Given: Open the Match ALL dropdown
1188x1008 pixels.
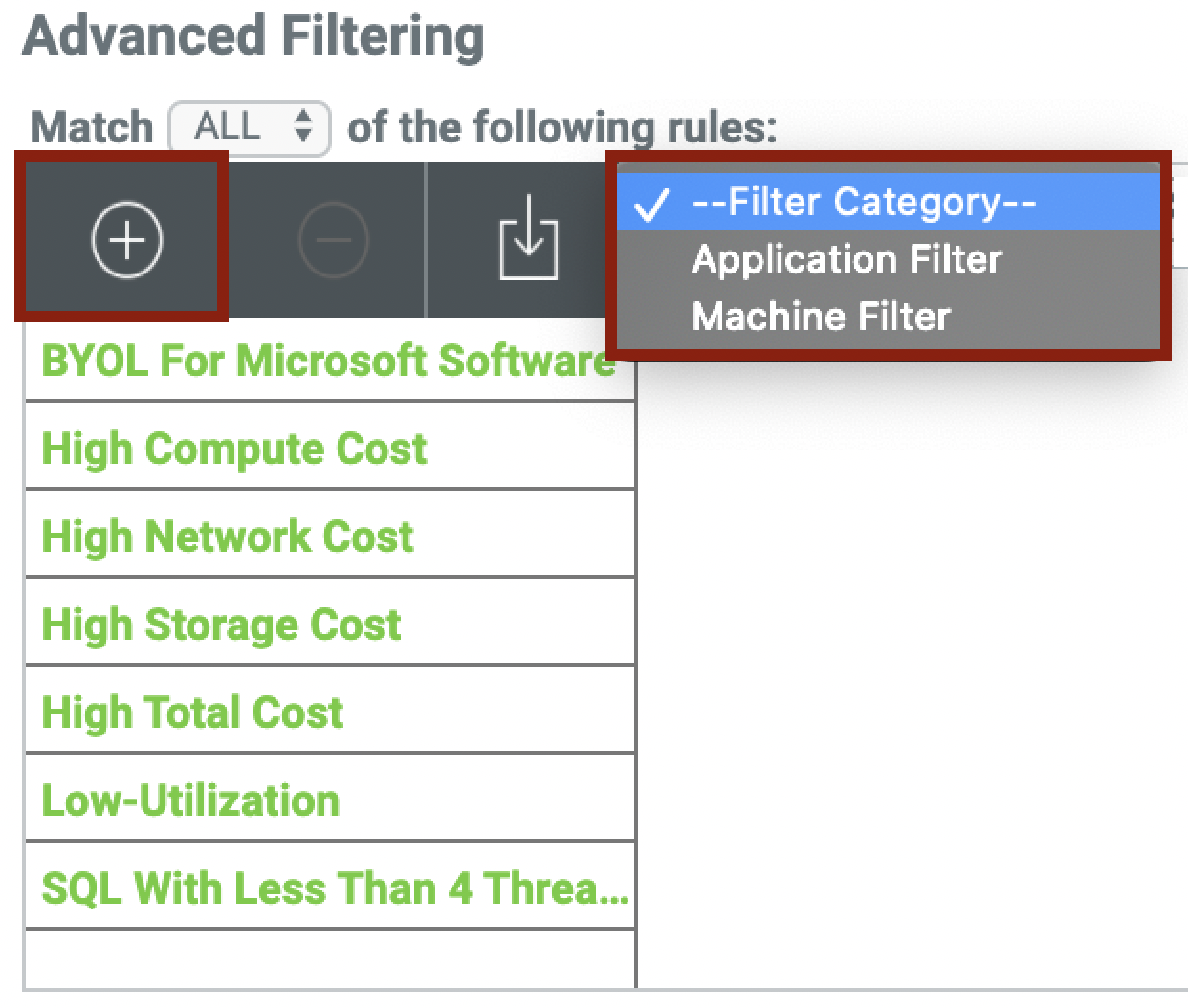Looking at the screenshot, I should point(251,127).
